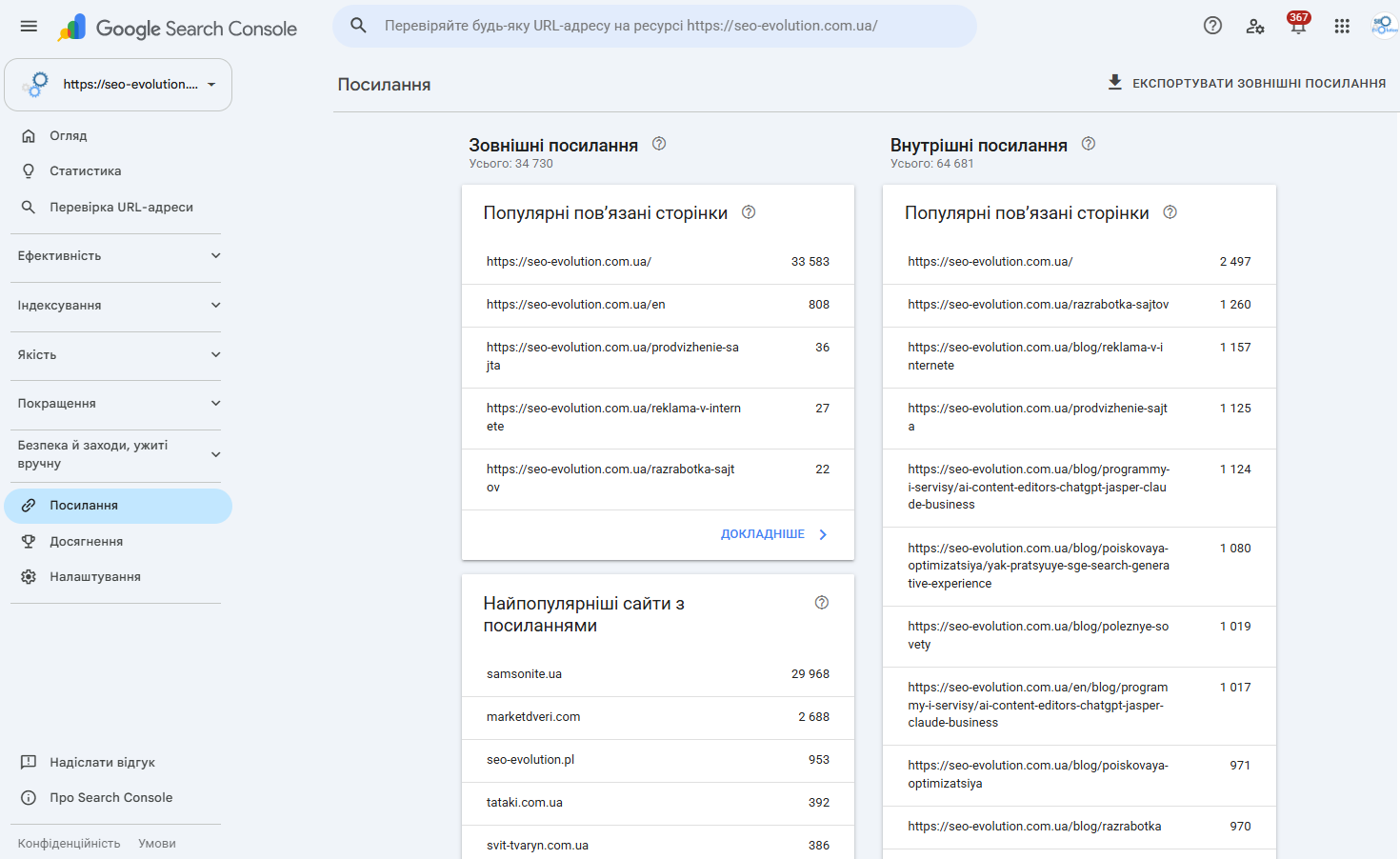Click the Про Search Console info icon
Viewport: 1400px width, 859px height.
click(x=29, y=798)
